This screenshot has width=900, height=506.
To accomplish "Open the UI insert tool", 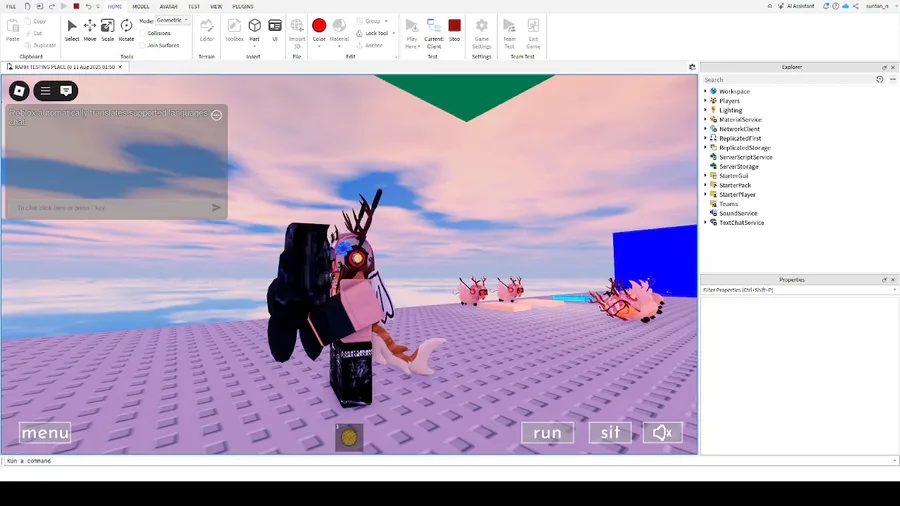I will [275, 30].
